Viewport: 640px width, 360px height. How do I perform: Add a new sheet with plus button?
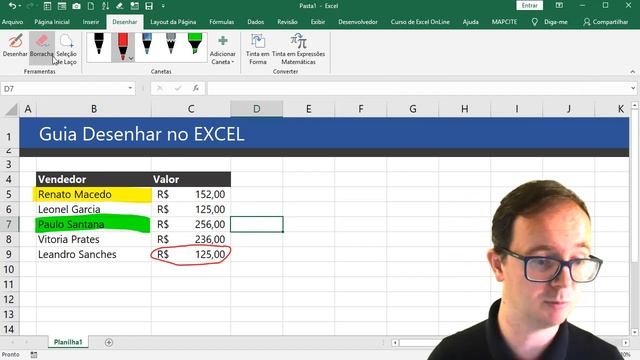pos(109,342)
